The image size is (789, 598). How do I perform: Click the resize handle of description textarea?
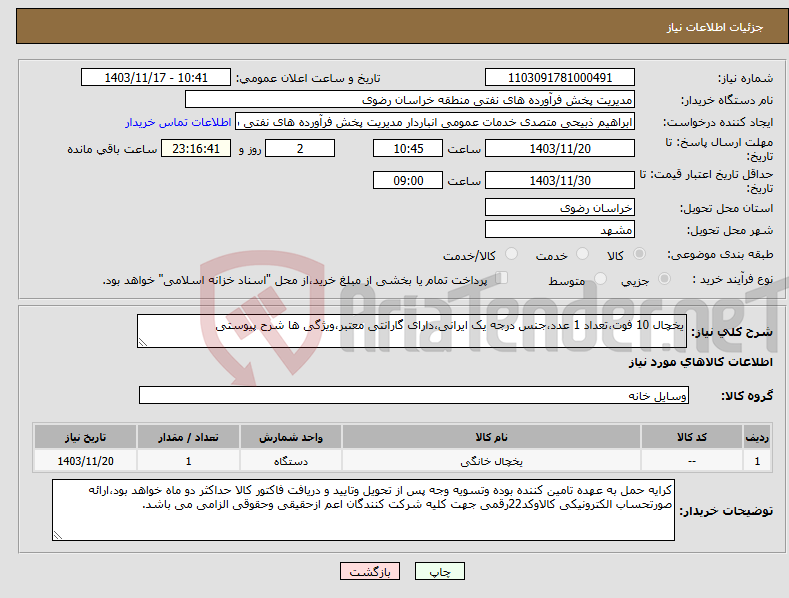(x=143, y=342)
